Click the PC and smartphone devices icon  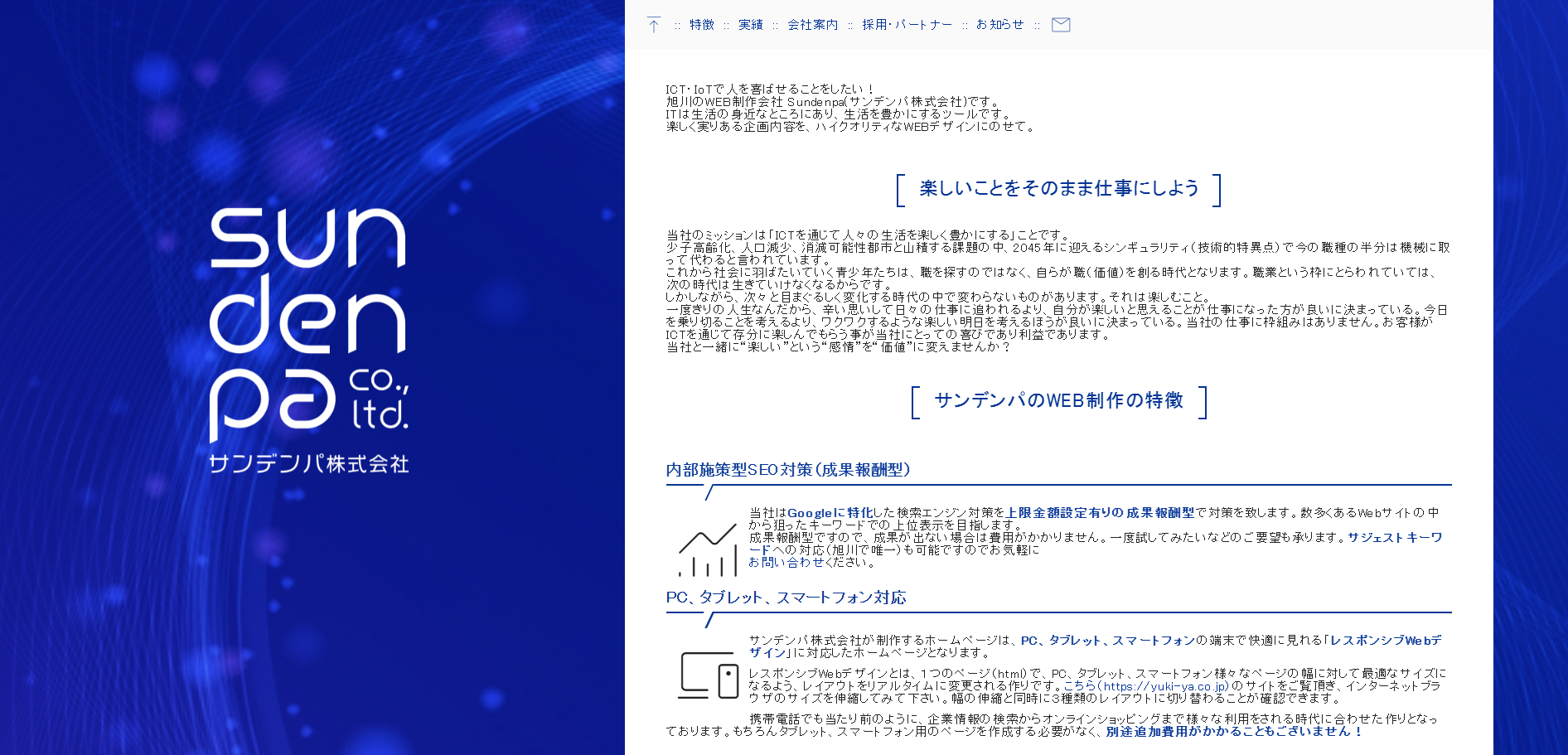708,675
